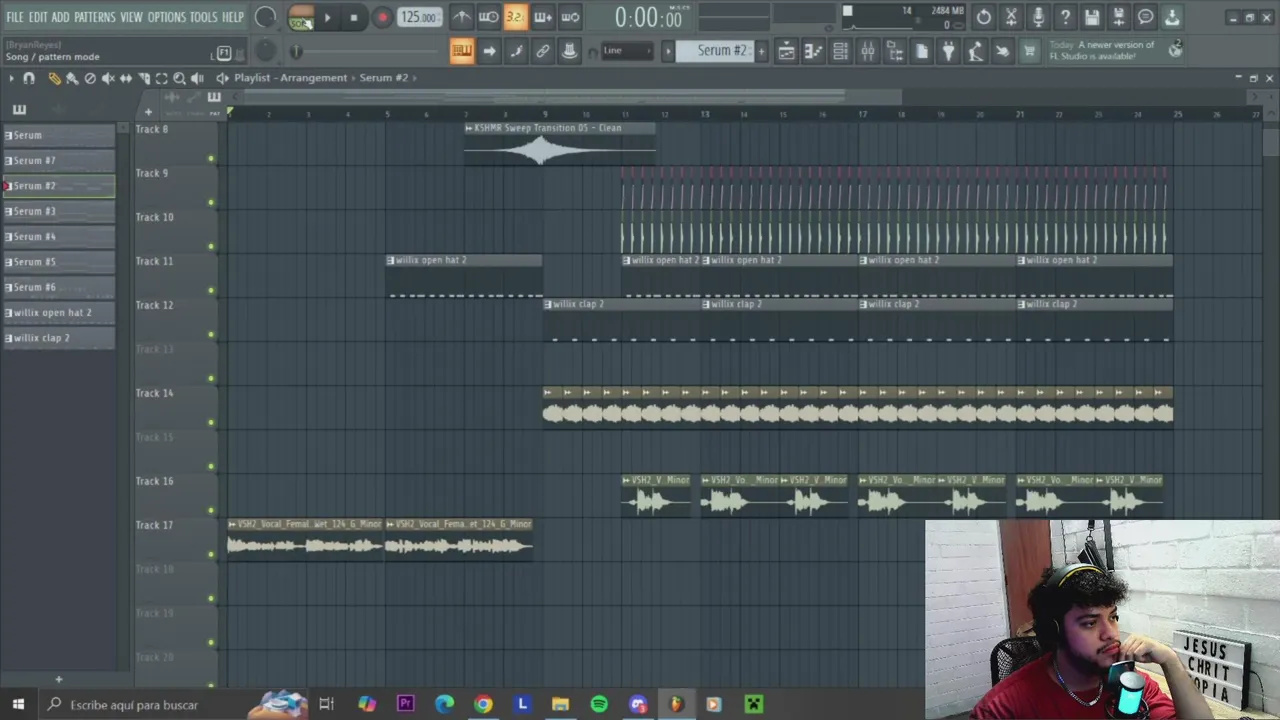Image resolution: width=1280 pixels, height=720 pixels.
Task: Save project with floppy disk icon
Action: pos(1092,17)
